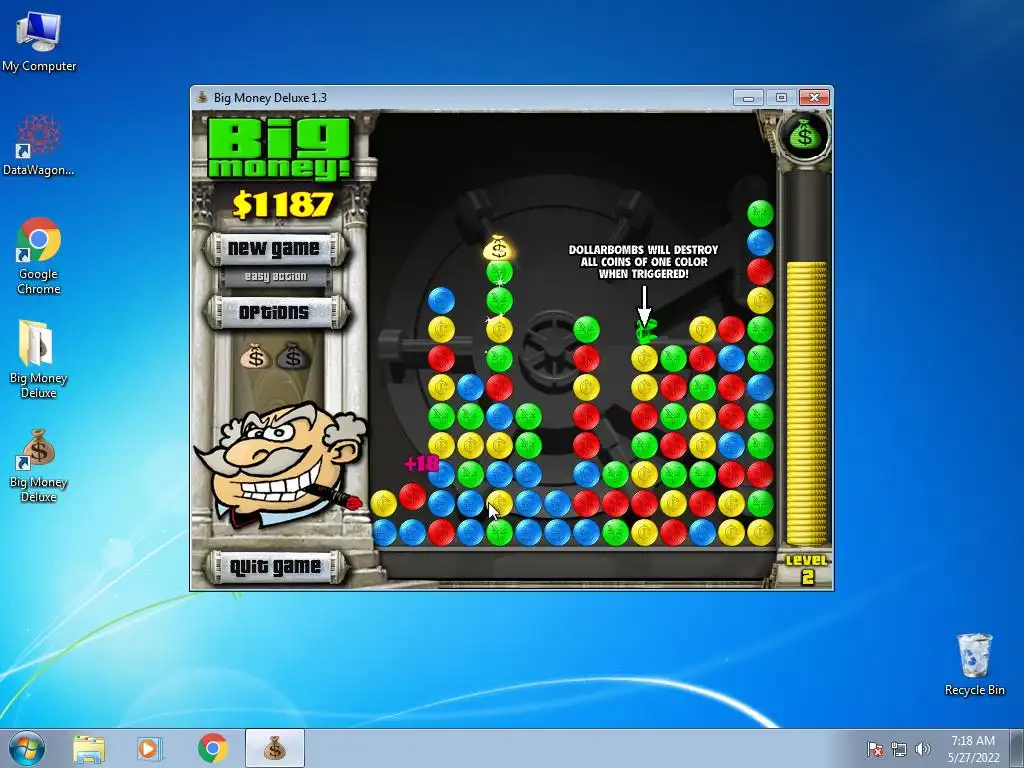Click the bottom-left corner blue coin
This screenshot has width=1024, height=768.
[x=383, y=532]
